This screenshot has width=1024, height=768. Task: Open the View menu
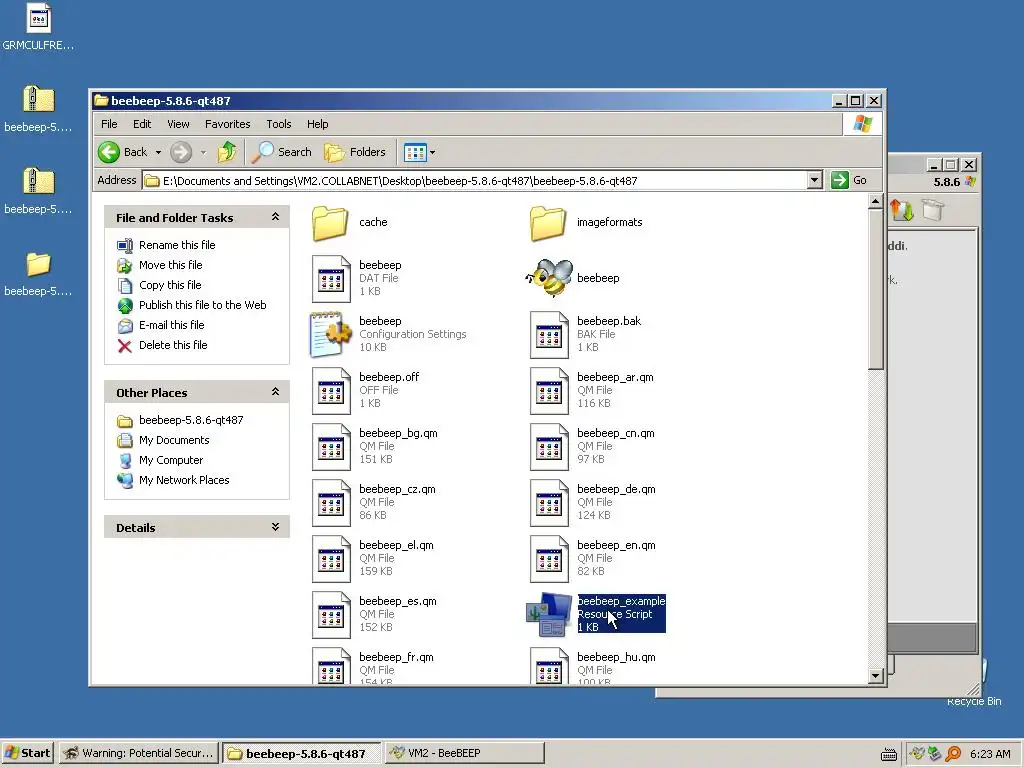point(178,124)
